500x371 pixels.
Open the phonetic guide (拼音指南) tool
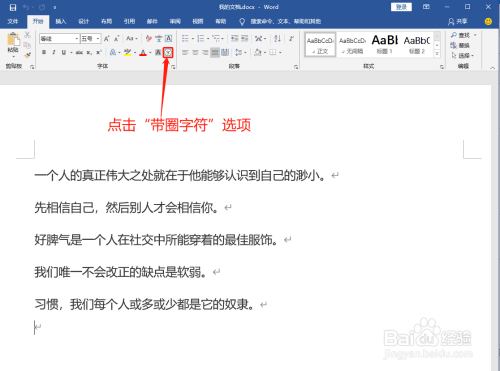[159, 39]
